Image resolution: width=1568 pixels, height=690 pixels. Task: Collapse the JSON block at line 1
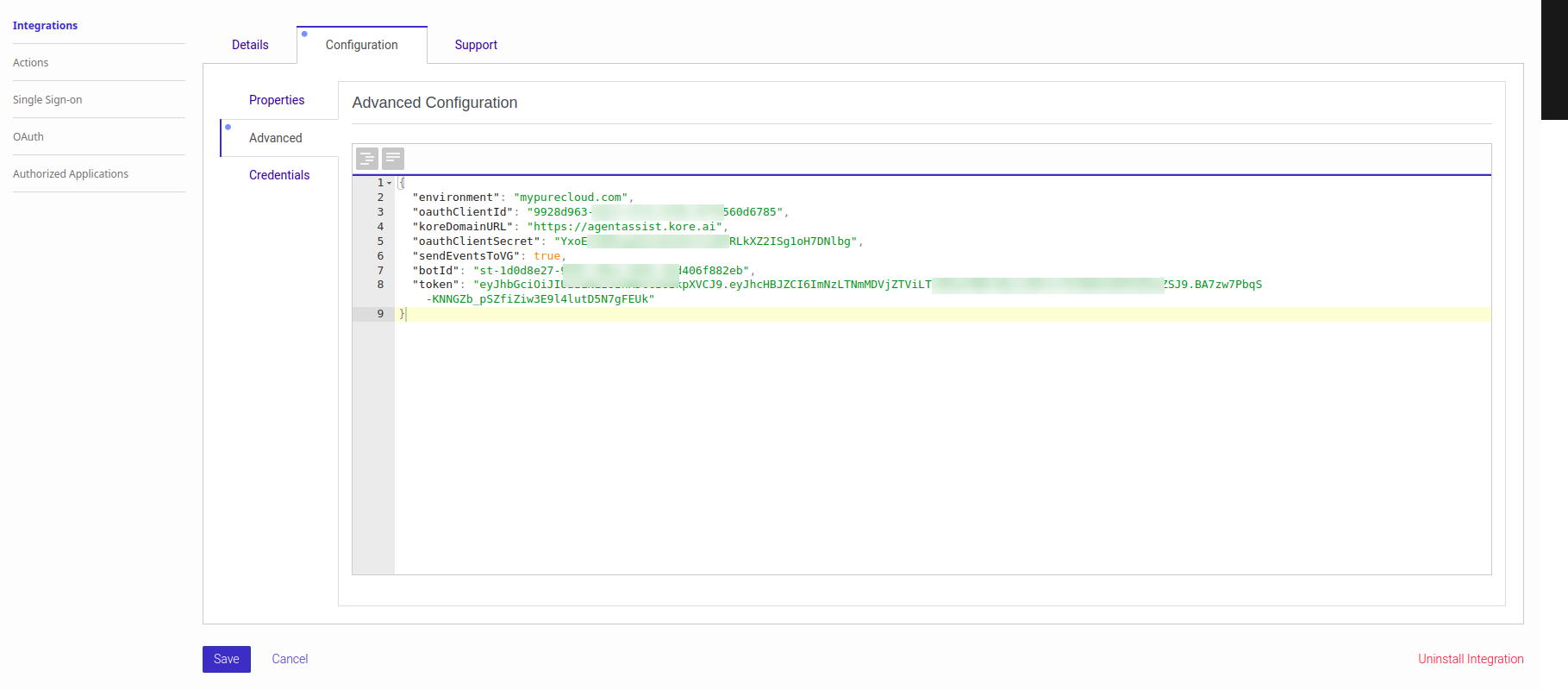click(390, 183)
